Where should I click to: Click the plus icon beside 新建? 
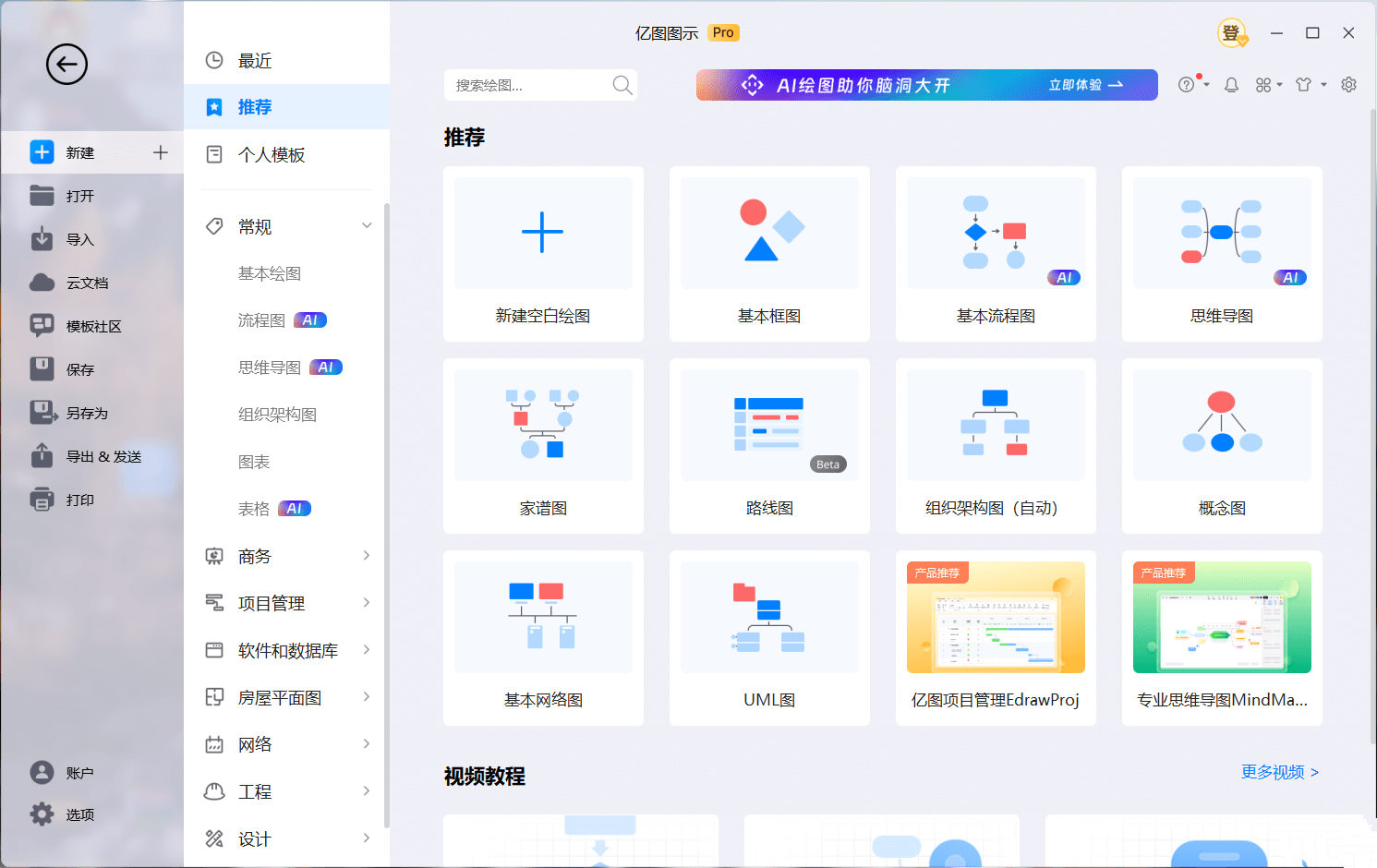coord(161,152)
